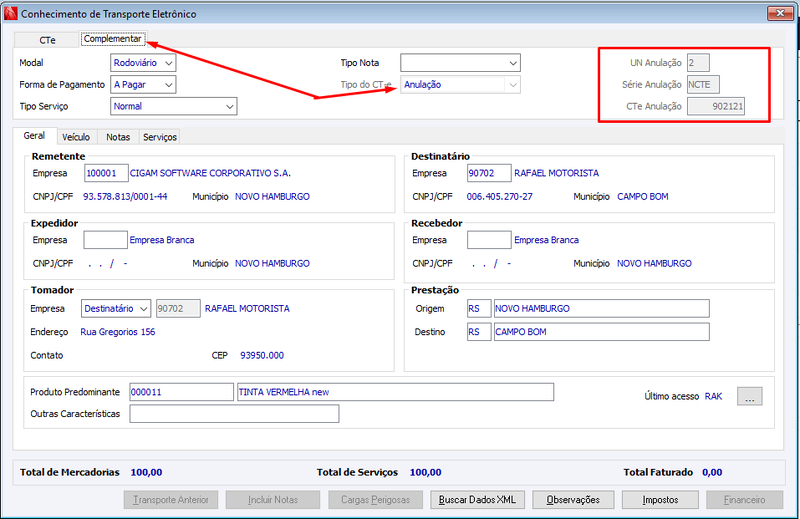Viewport: 800px width, 519px height.
Task: Click the Financeiro button
Action: point(744,500)
